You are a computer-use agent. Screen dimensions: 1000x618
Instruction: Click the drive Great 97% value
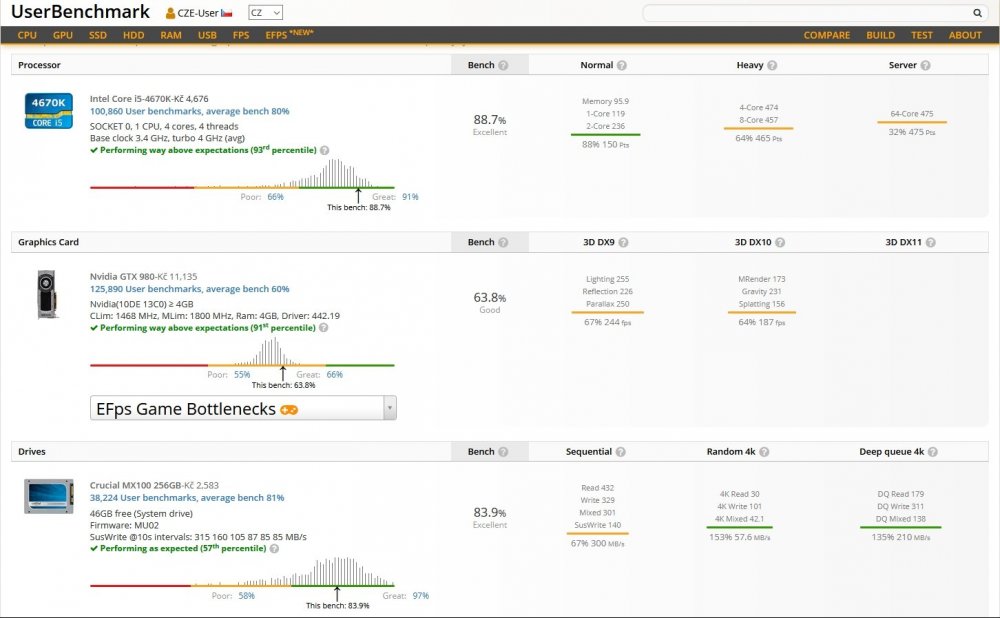(x=421, y=596)
